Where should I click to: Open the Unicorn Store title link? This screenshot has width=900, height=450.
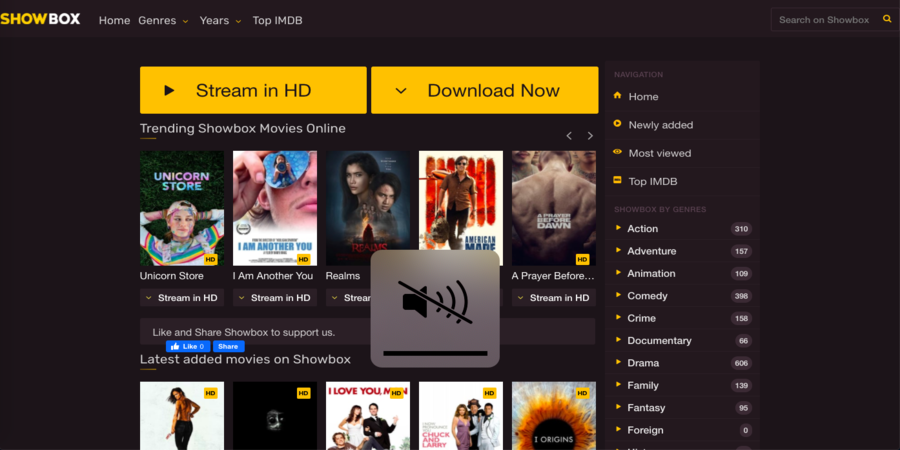(172, 276)
